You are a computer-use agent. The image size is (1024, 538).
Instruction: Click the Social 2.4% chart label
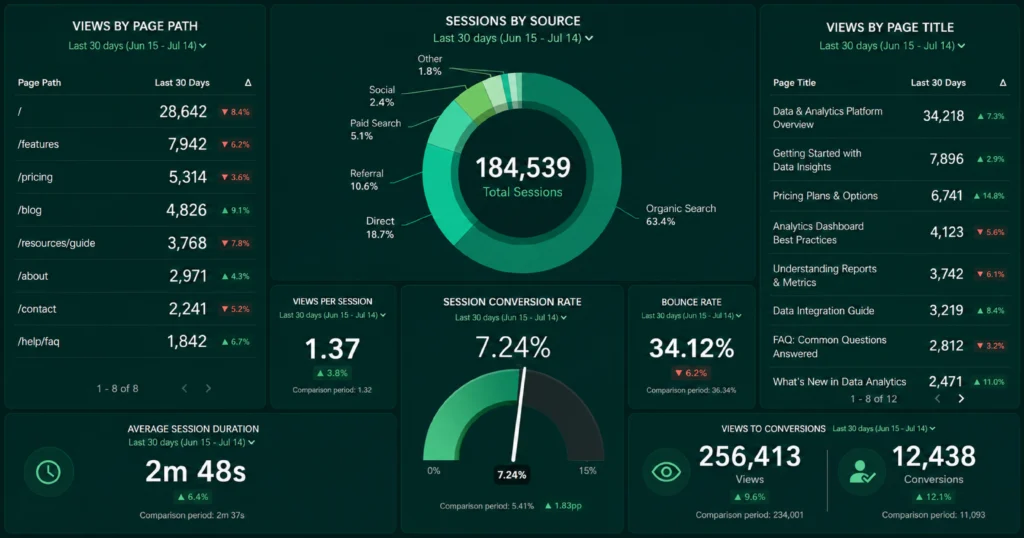click(x=381, y=96)
